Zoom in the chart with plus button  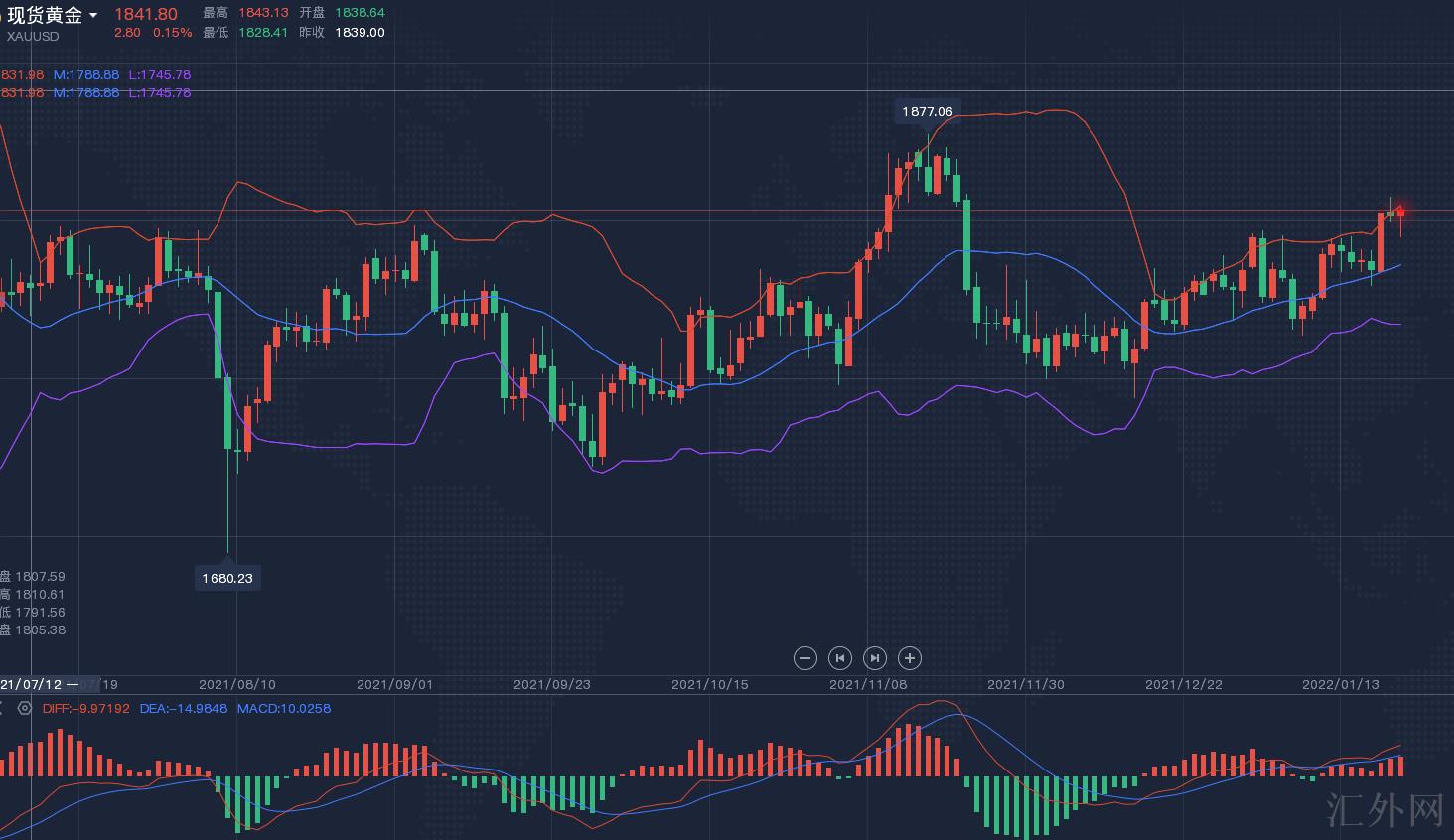[910, 658]
